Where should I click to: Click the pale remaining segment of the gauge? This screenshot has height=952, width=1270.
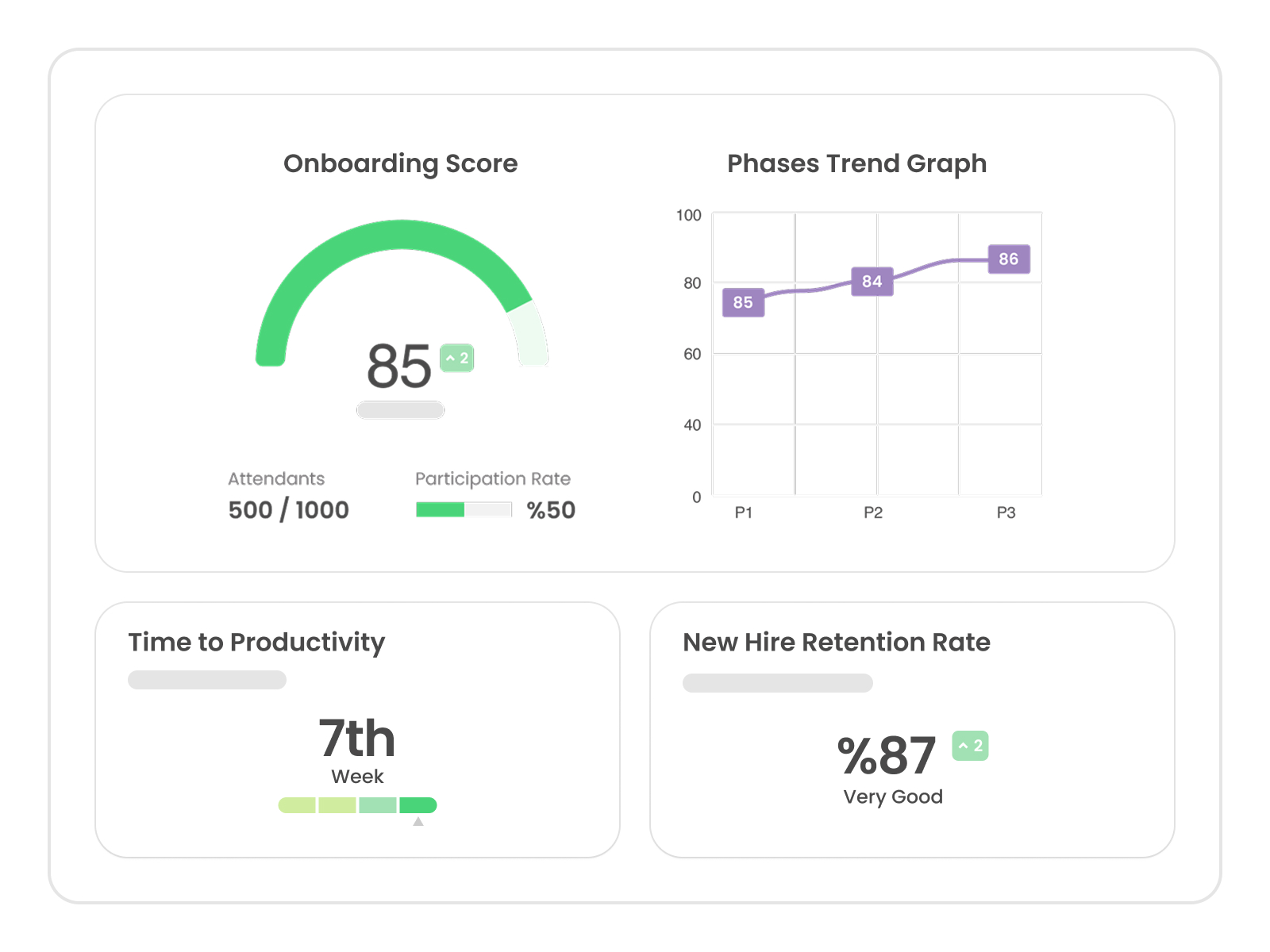(x=530, y=333)
